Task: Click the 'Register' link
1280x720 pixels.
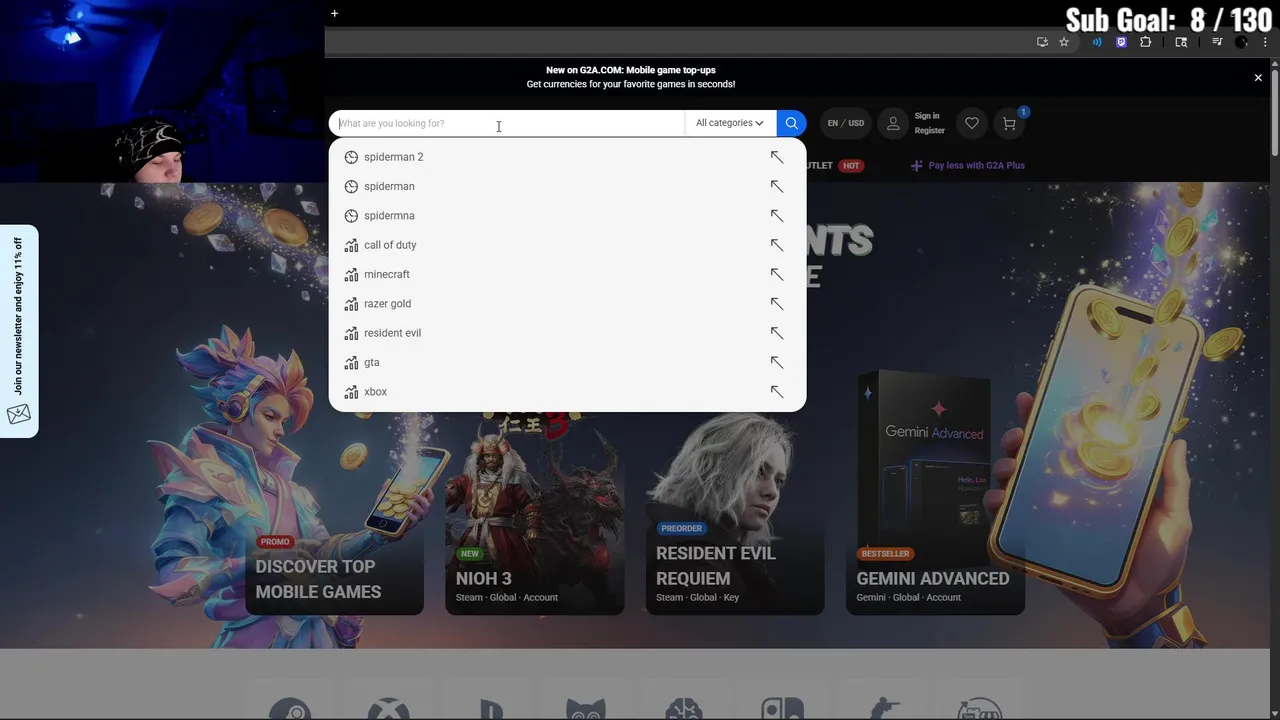Action: [929, 130]
